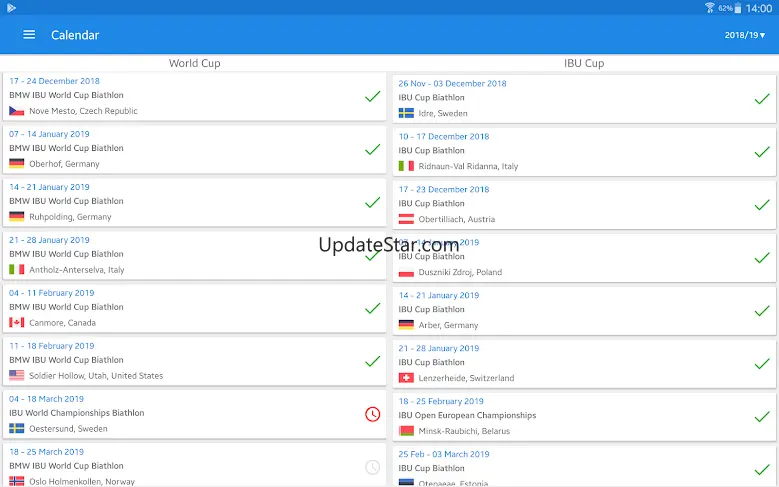Click the Canadian flag next to Canmore

[x=16, y=323]
